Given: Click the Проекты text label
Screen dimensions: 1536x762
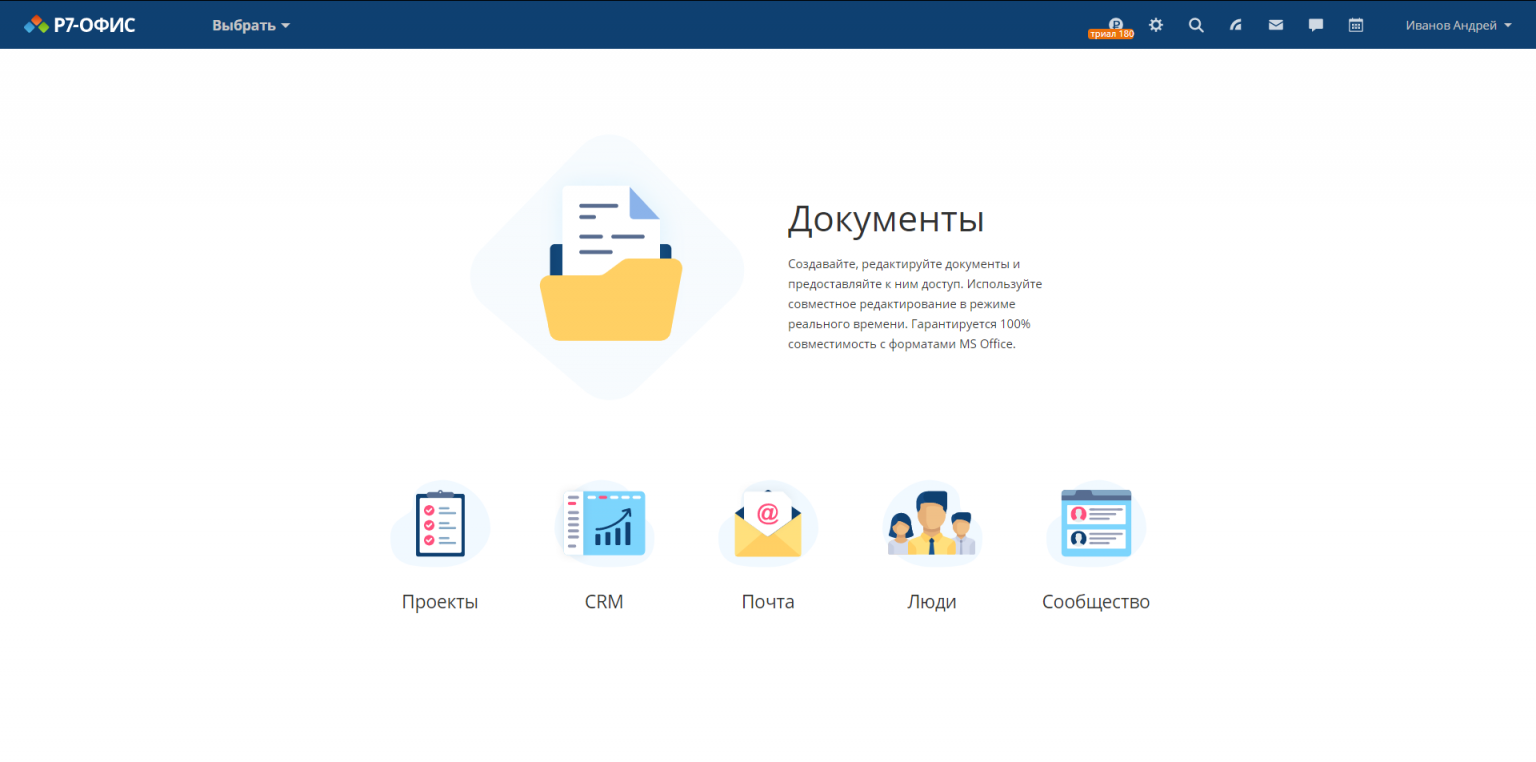Looking at the screenshot, I should [x=440, y=602].
